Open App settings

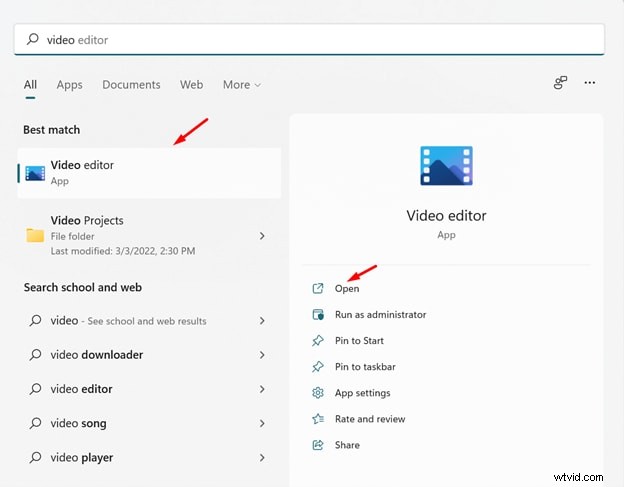pos(363,393)
